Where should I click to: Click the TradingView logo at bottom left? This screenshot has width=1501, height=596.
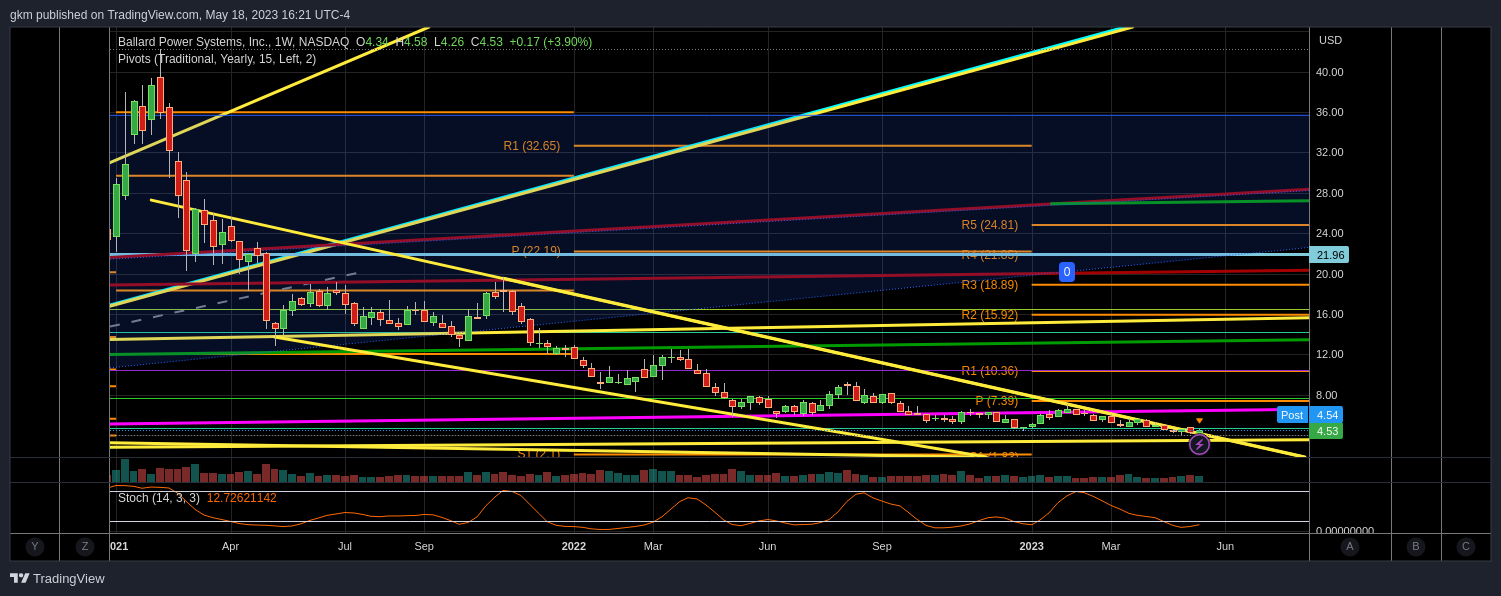(57, 578)
